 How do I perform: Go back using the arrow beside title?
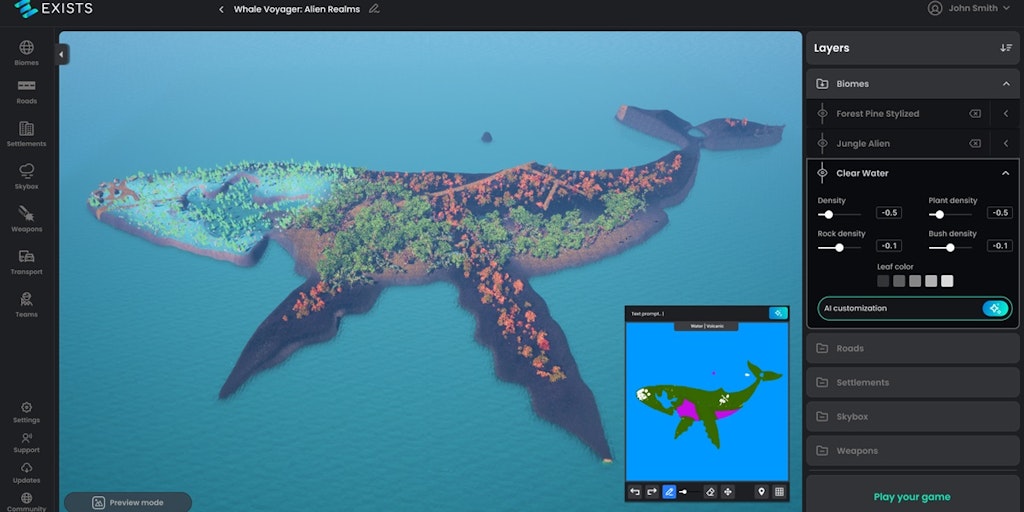click(x=221, y=9)
